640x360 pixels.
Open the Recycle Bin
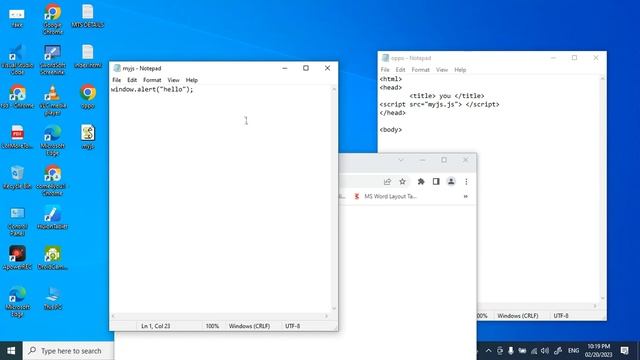17,177
